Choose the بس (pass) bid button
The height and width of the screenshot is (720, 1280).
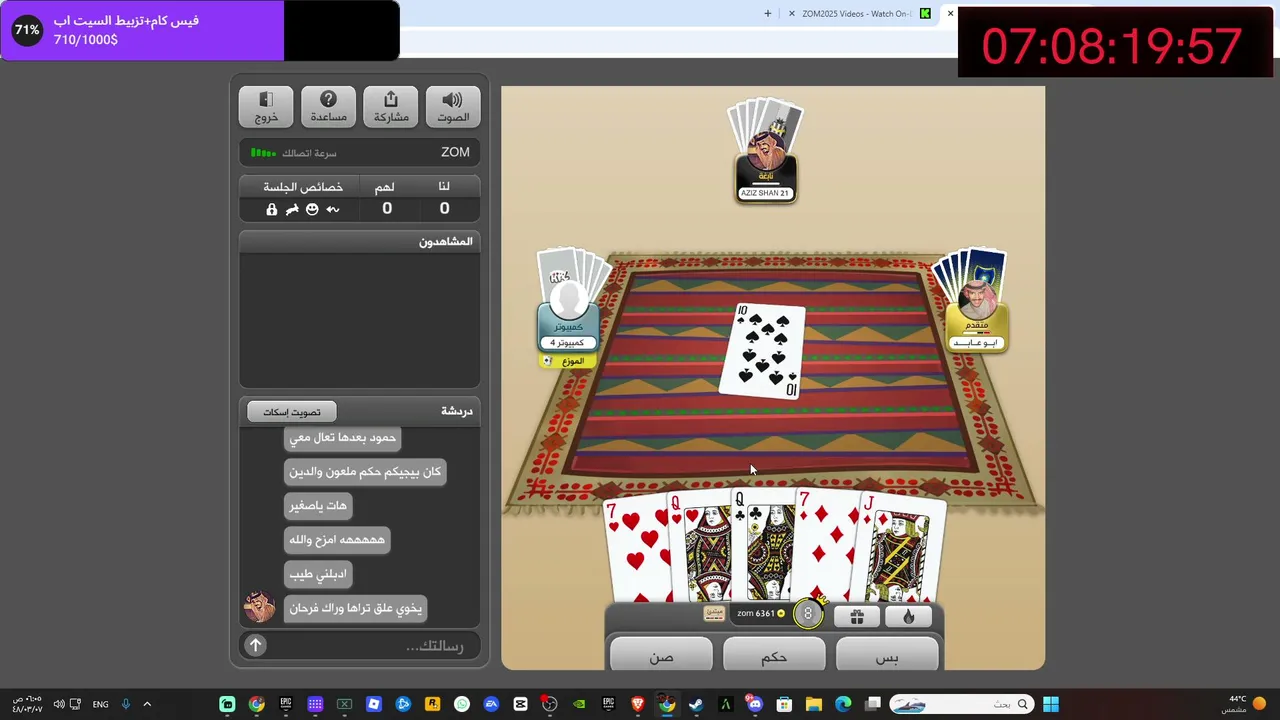click(x=887, y=655)
